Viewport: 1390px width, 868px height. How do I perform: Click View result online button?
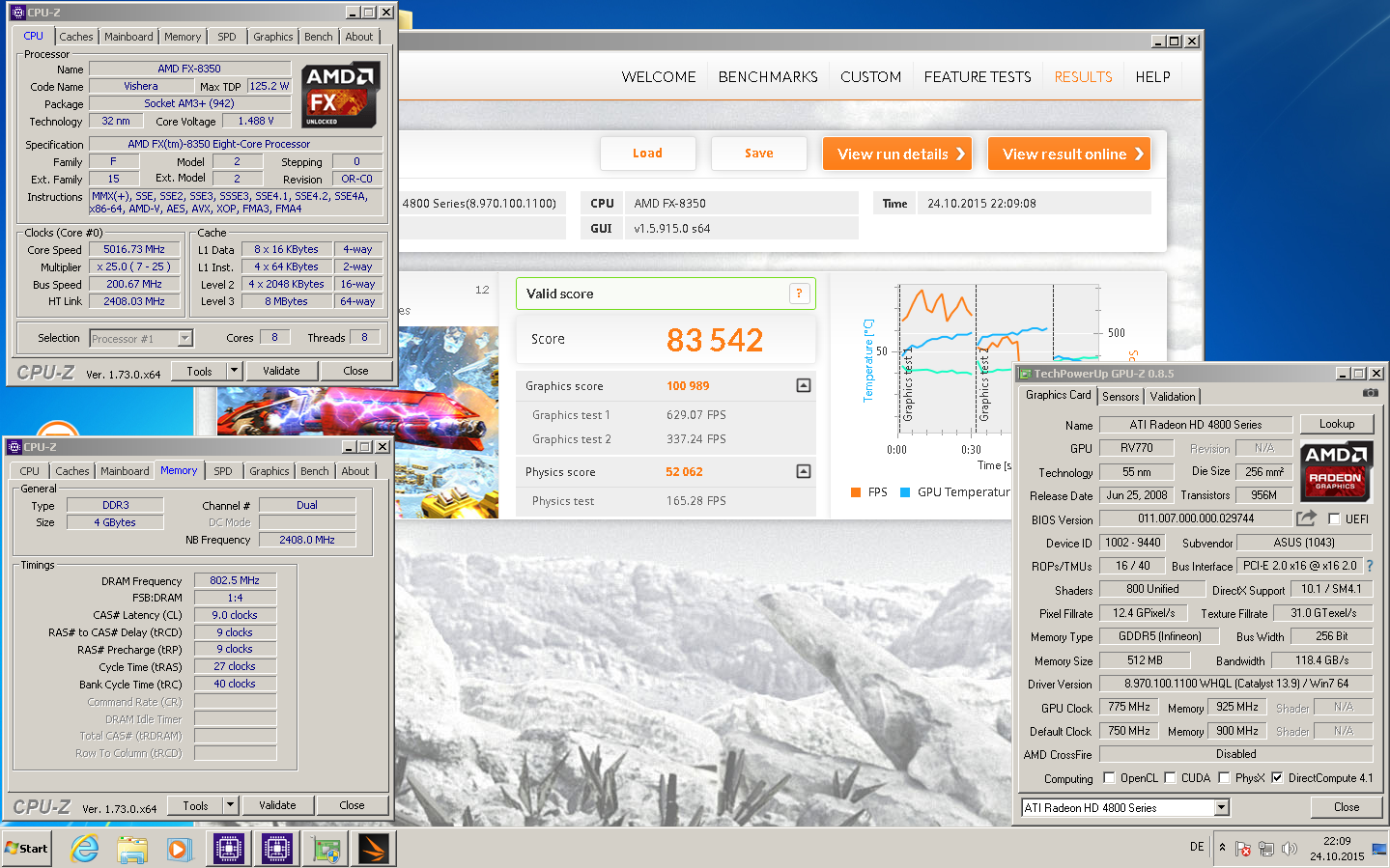click(x=1069, y=154)
